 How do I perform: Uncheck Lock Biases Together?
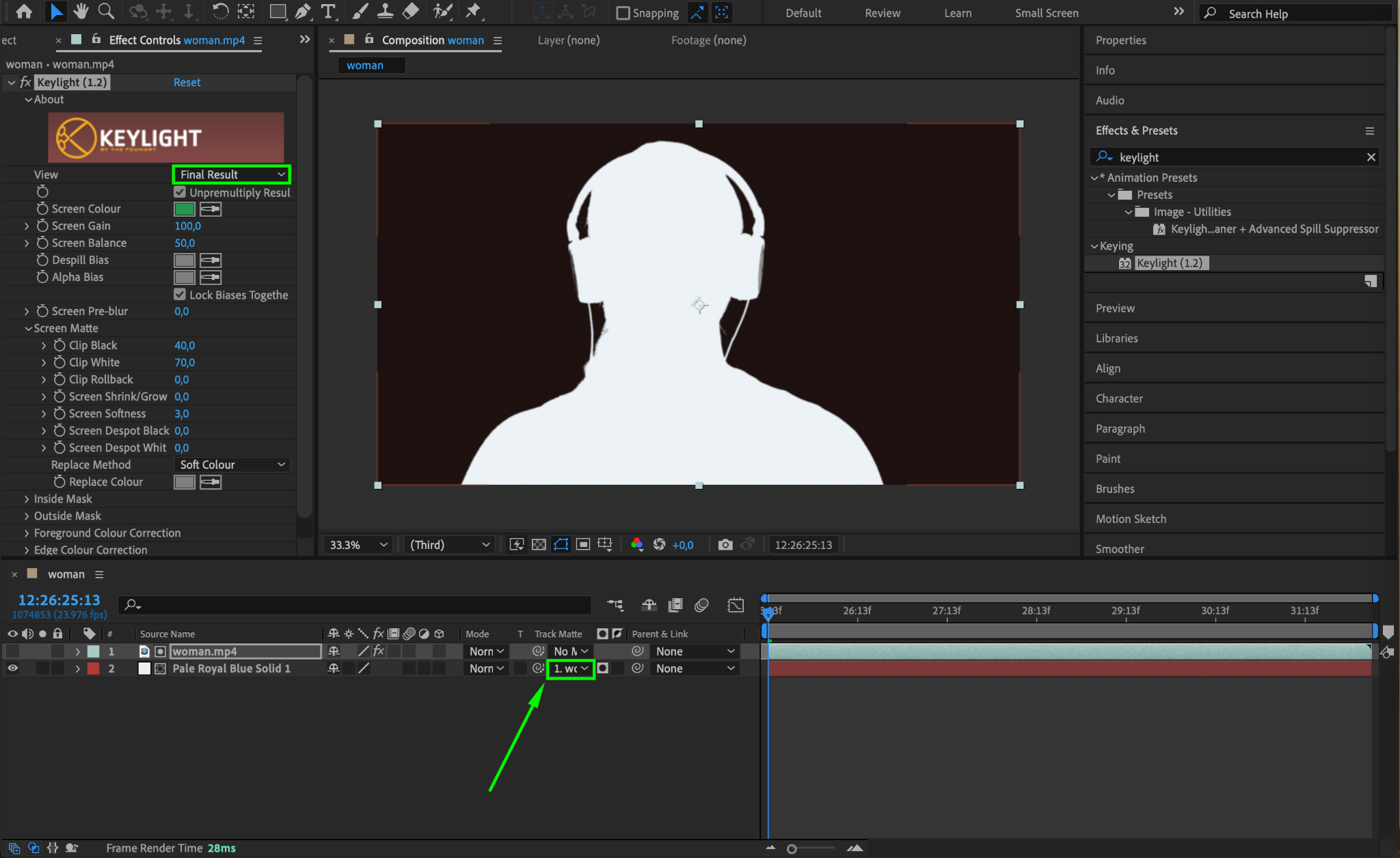pyautogui.click(x=180, y=295)
